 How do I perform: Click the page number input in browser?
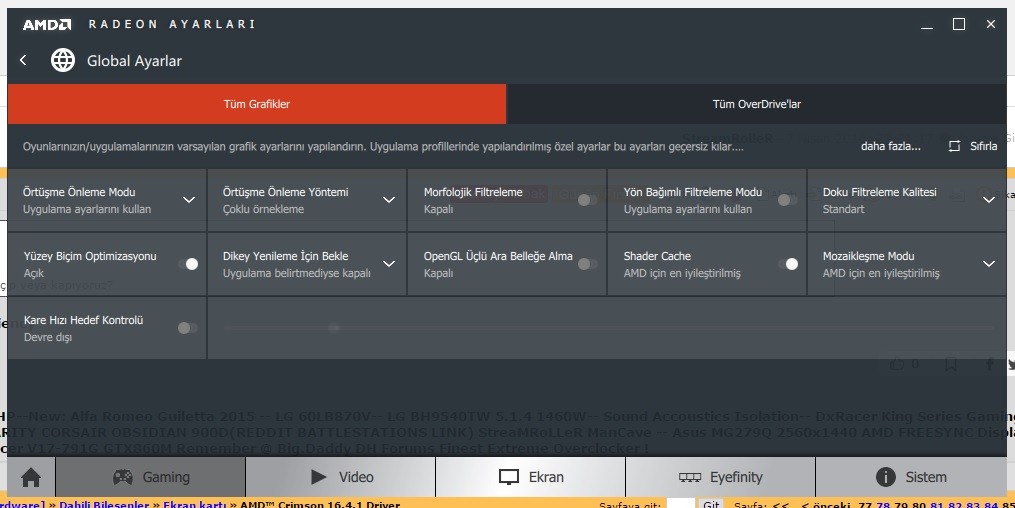coord(680,503)
